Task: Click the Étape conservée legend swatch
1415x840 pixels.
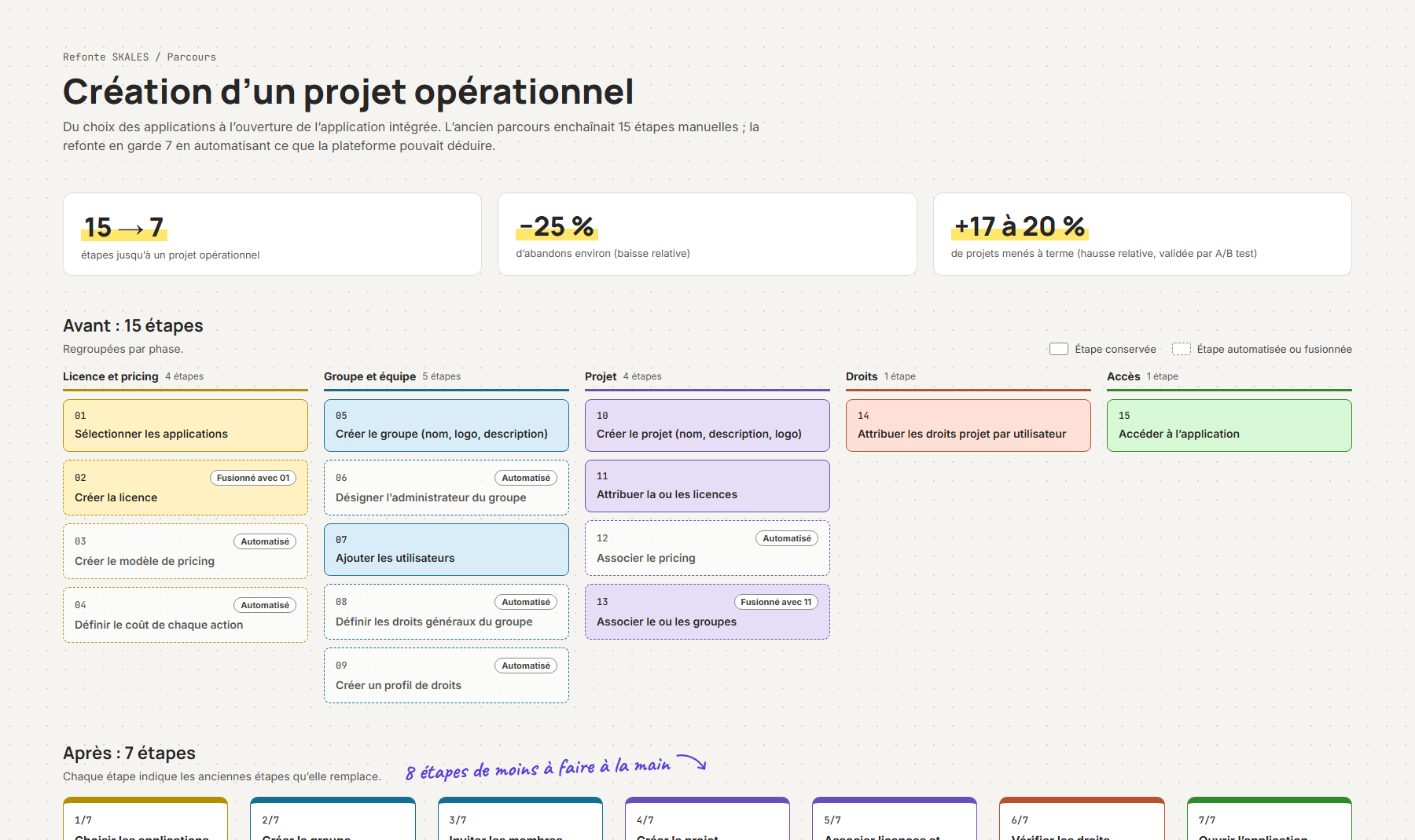Action: [x=1058, y=349]
